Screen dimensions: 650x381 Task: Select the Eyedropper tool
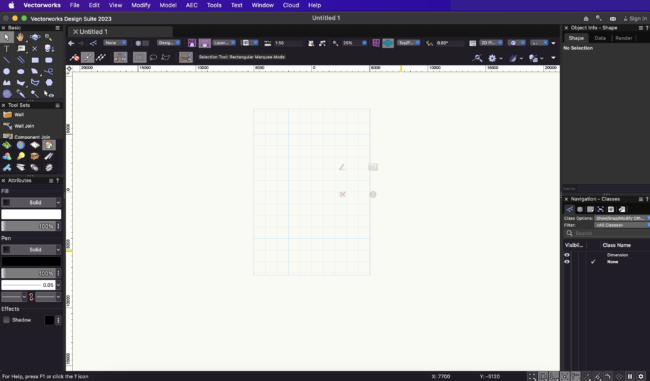coord(21,94)
